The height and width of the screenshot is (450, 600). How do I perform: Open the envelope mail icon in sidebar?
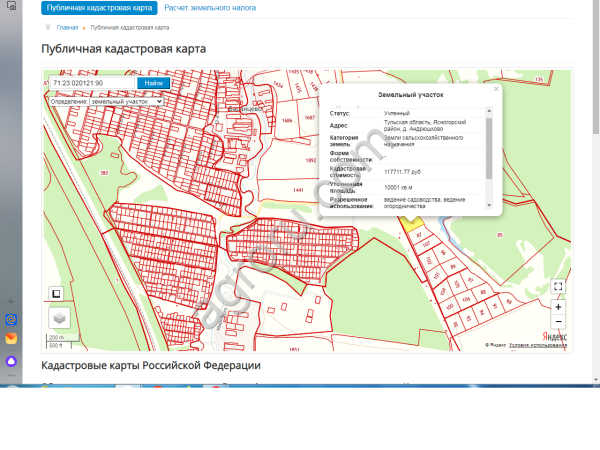[11, 338]
